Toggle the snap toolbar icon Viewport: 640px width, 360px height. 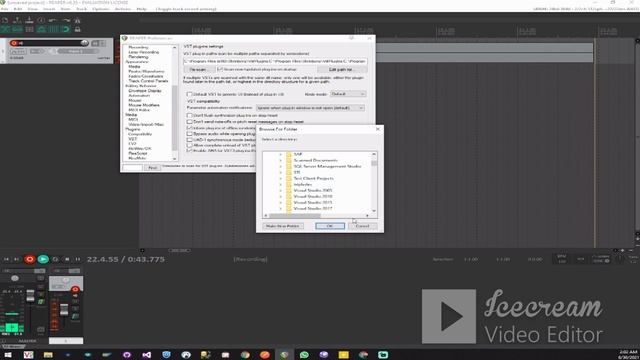(x=65, y=29)
